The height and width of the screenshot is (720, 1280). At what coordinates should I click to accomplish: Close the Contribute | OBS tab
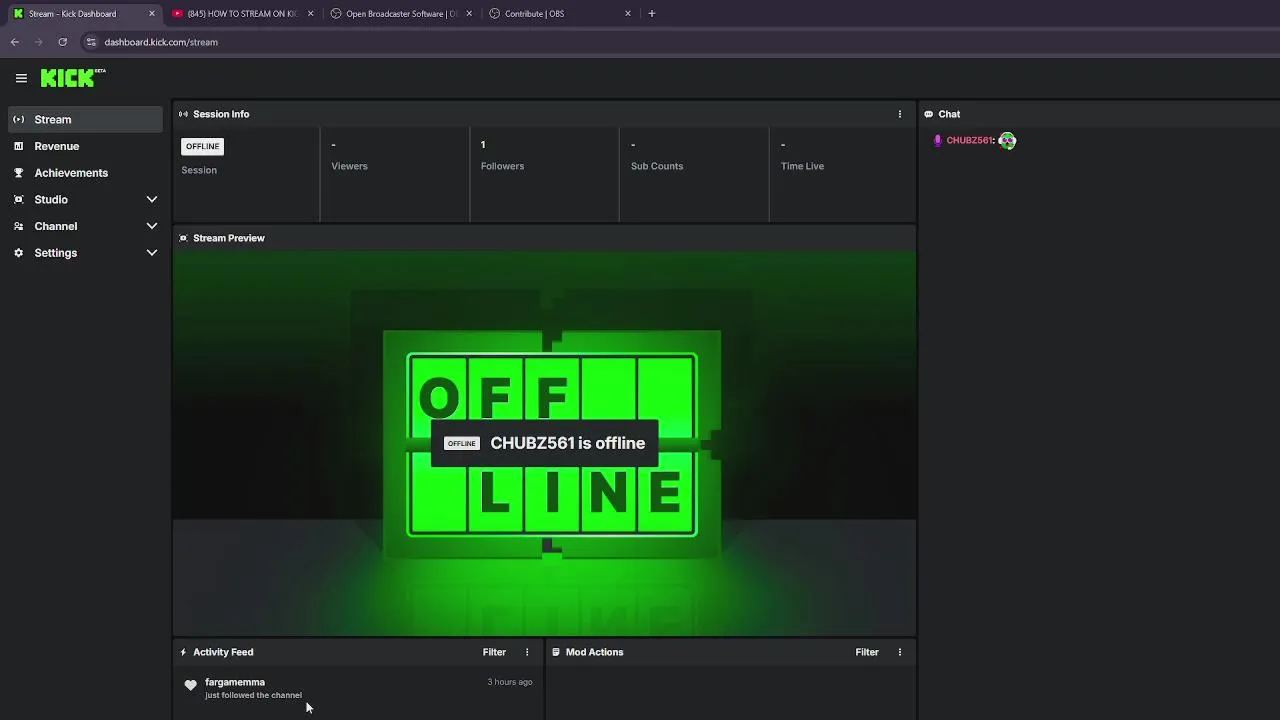point(628,14)
